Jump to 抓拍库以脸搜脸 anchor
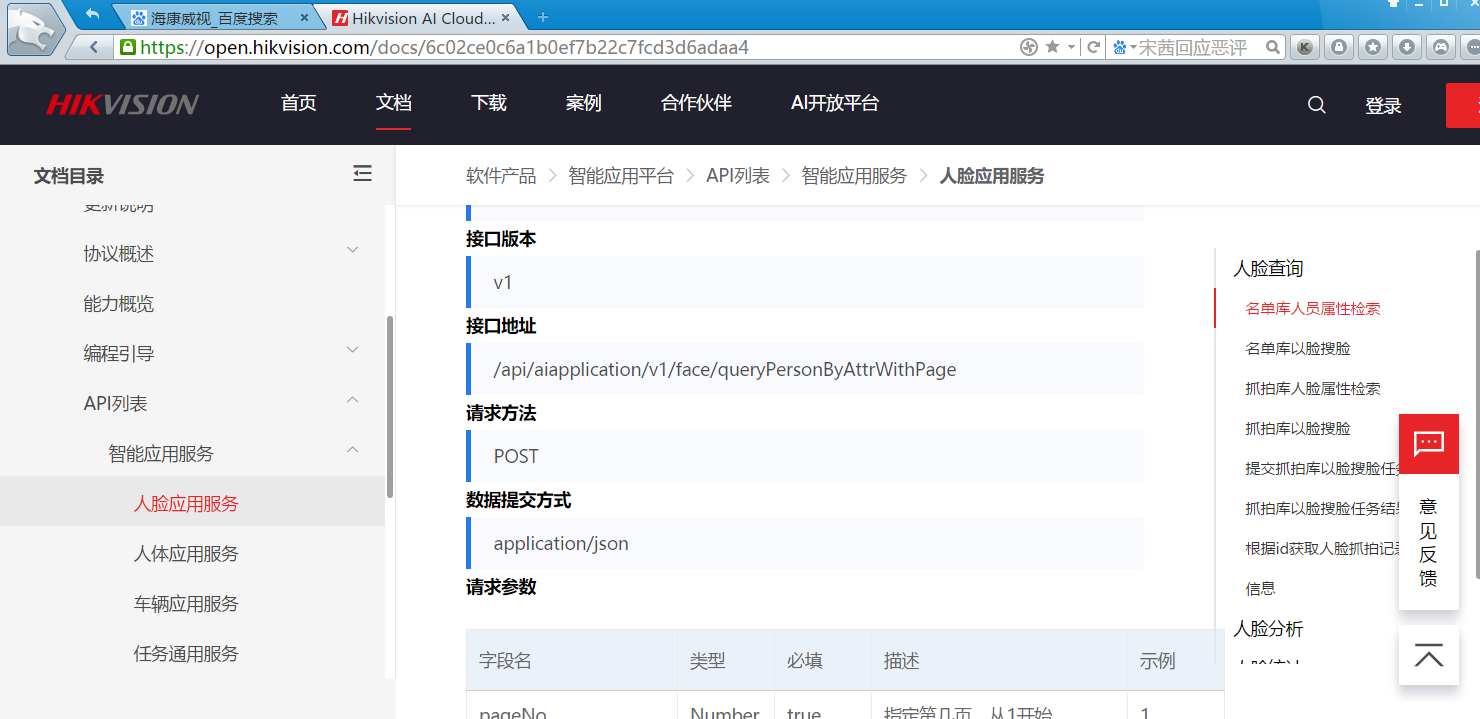Image resolution: width=1480 pixels, height=719 pixels. (x=1297, y=429)
